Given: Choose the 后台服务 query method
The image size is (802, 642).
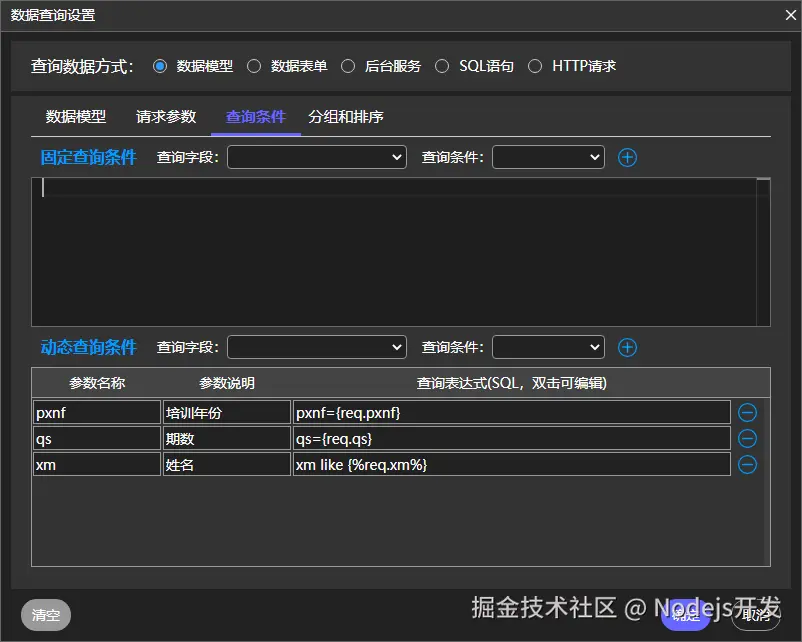Looking at the screenshot, I should click(348, 66).
